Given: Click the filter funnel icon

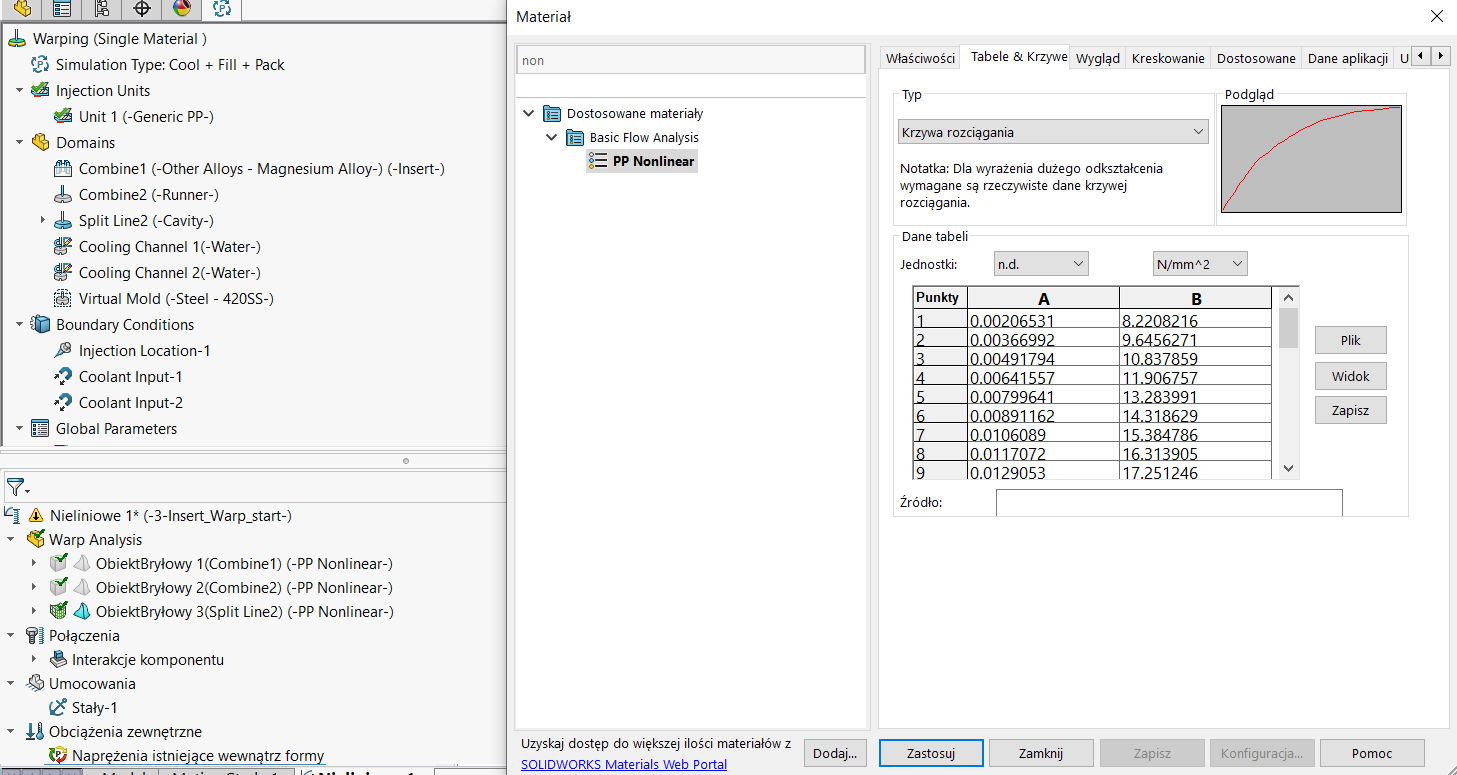Looking at the screenshot, I should (x=15, y=488).
